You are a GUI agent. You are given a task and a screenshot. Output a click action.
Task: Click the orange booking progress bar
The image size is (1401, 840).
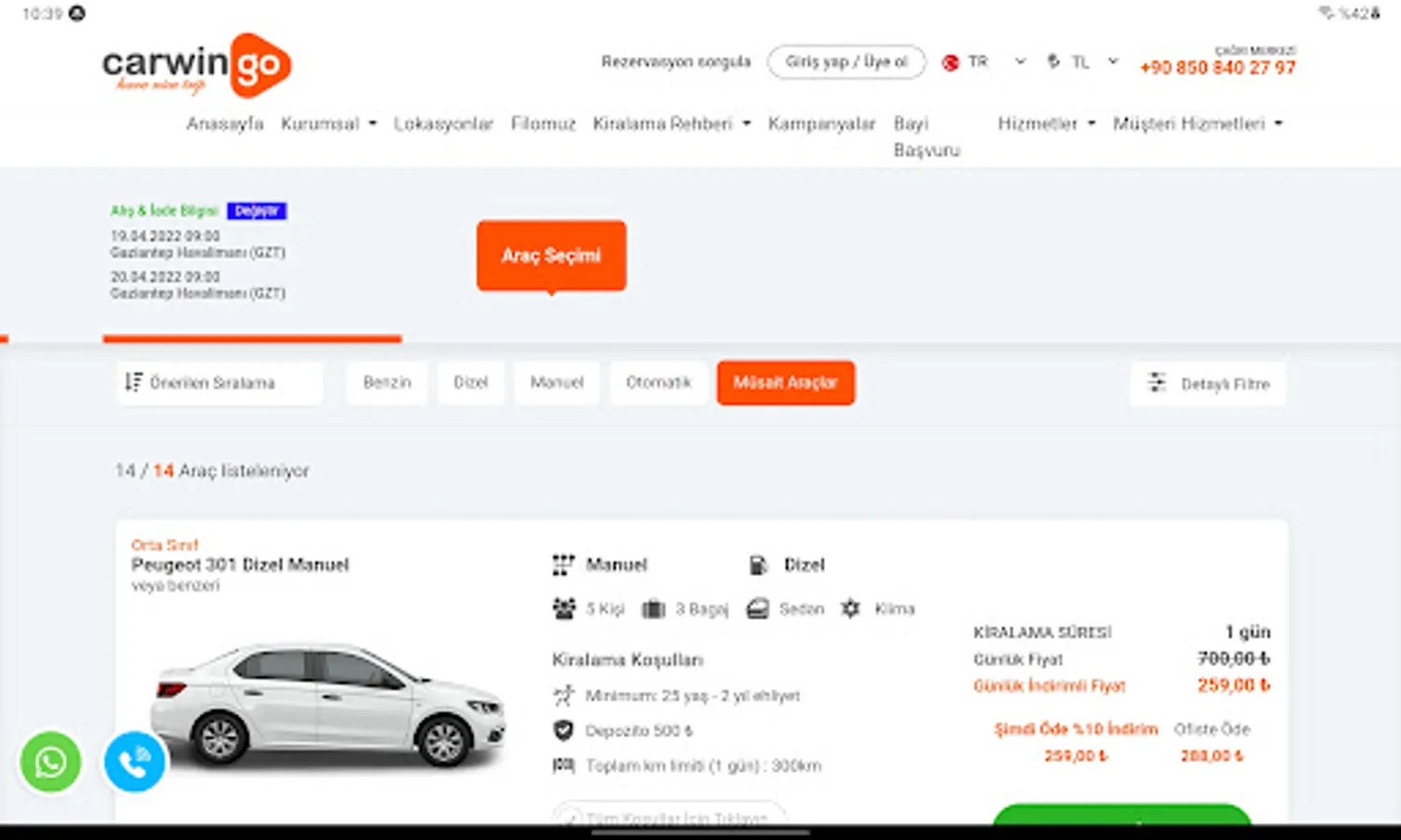tap(252, 339)
